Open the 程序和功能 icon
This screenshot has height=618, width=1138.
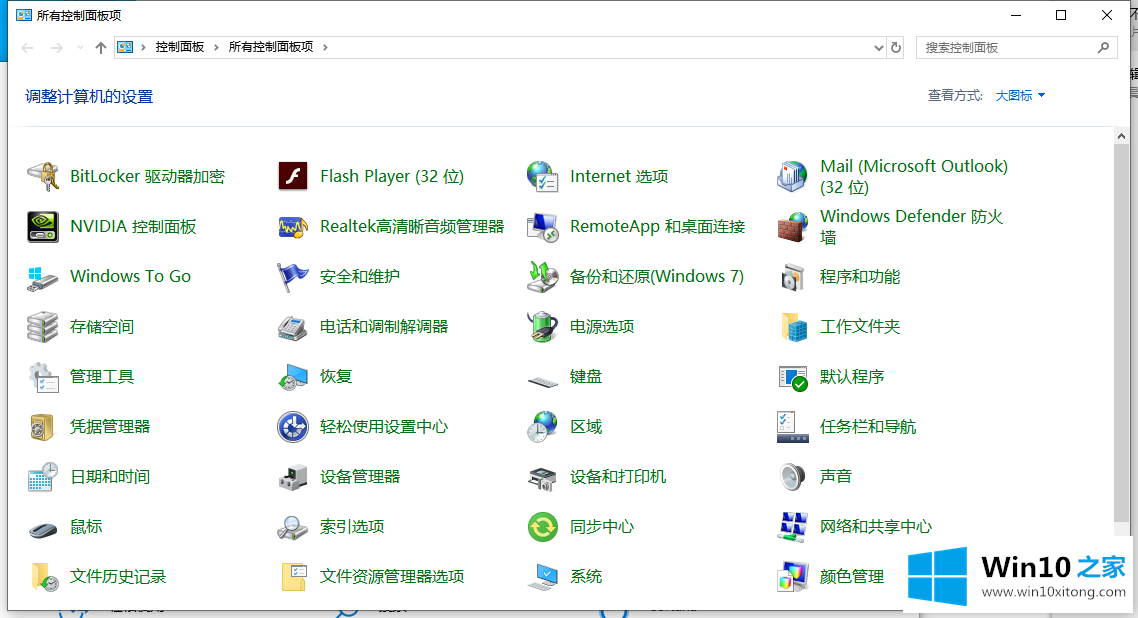(x=792, y=276)
